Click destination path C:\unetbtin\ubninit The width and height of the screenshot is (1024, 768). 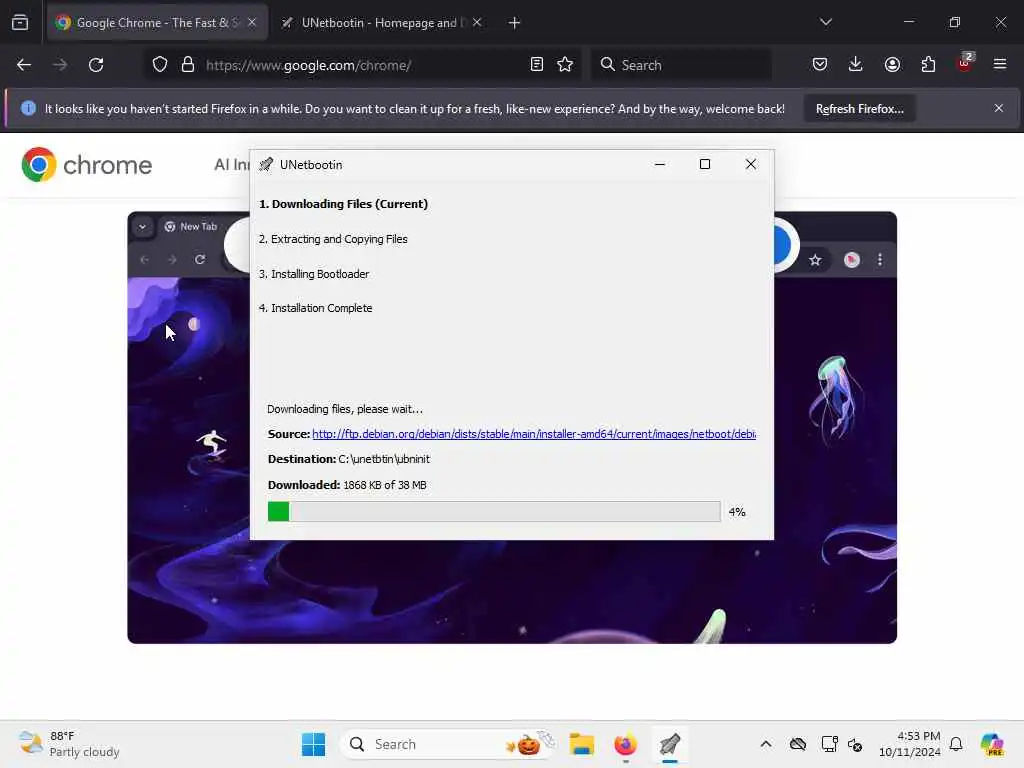click(x=384, y=459)
